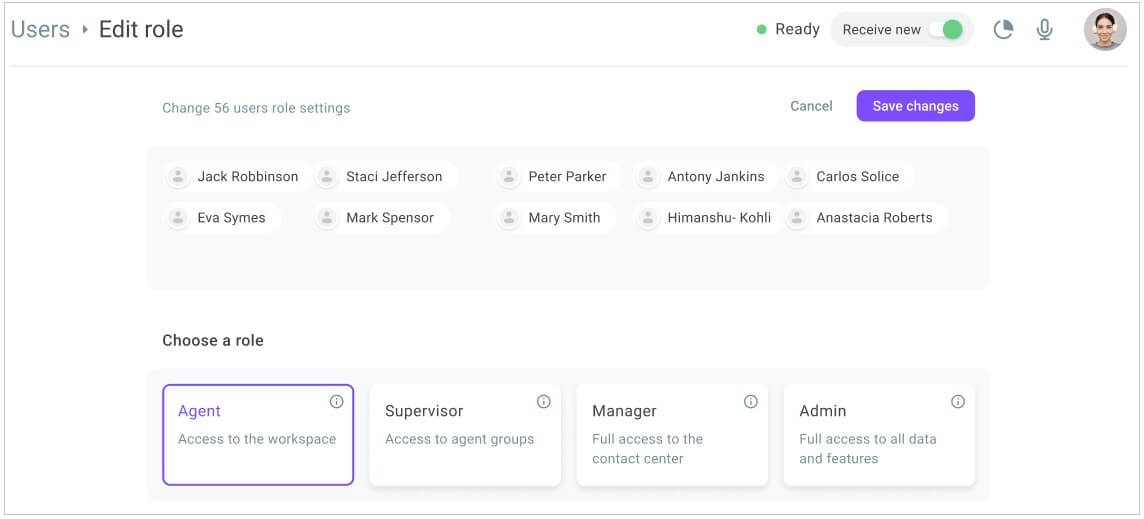The height and width of the screenshot is (519, 1144).
Task: Click the Himanshu- Kohli name text
Action: pos(719,218)
